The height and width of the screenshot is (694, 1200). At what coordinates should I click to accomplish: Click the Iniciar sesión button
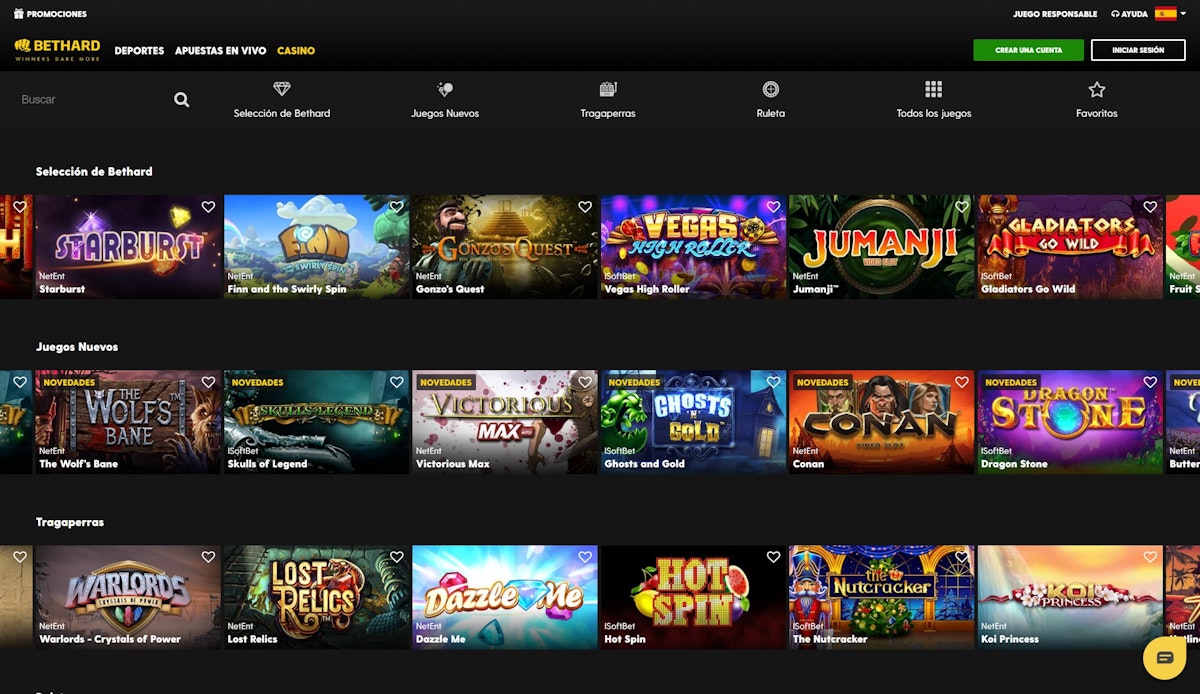click(1137, 50)
